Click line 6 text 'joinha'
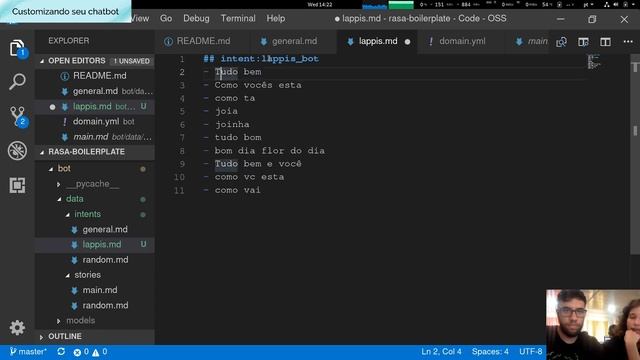Viewport: 640px width, 360px height. [x=232, y=124]
